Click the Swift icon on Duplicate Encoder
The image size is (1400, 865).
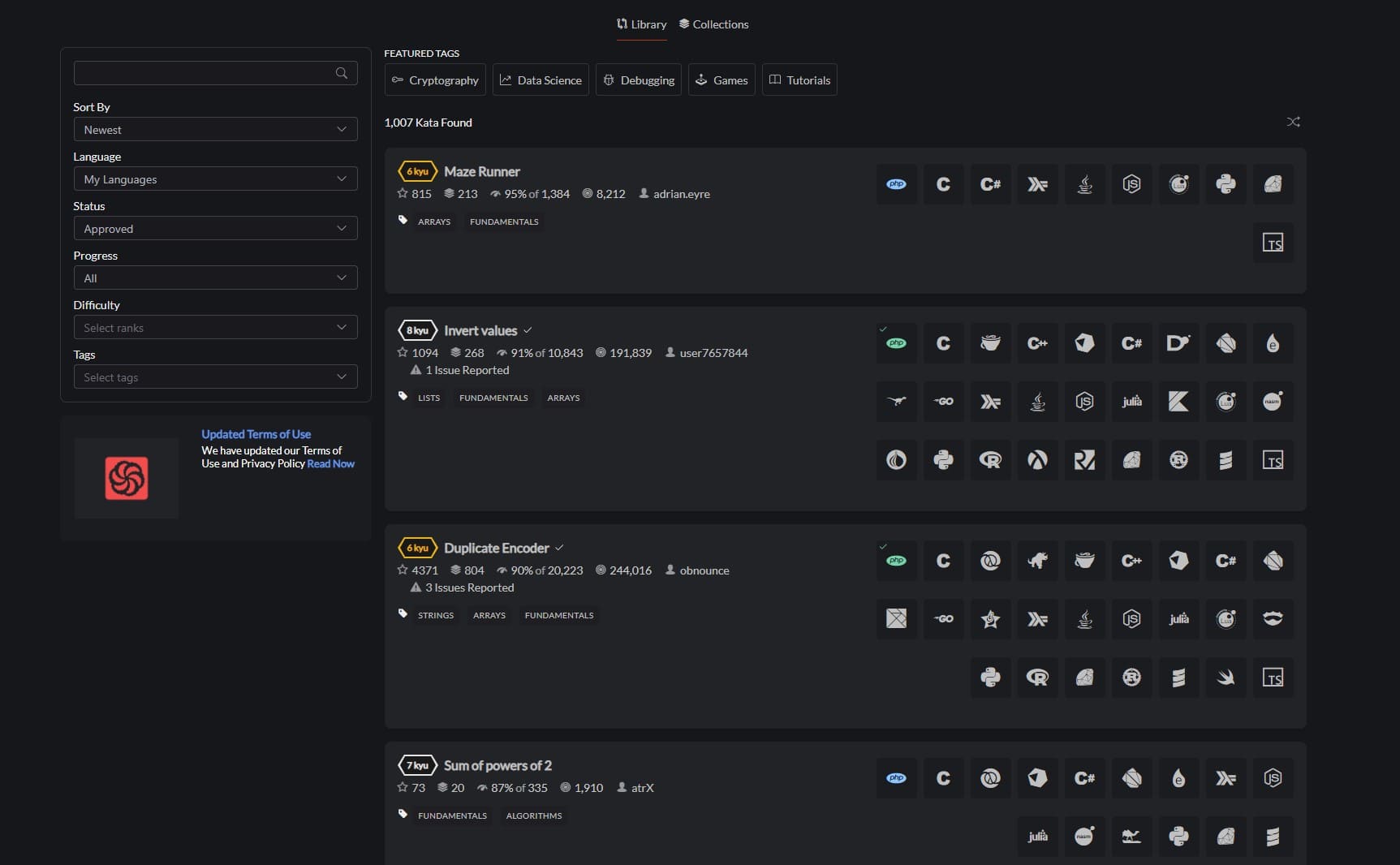tap(1226, 678)
